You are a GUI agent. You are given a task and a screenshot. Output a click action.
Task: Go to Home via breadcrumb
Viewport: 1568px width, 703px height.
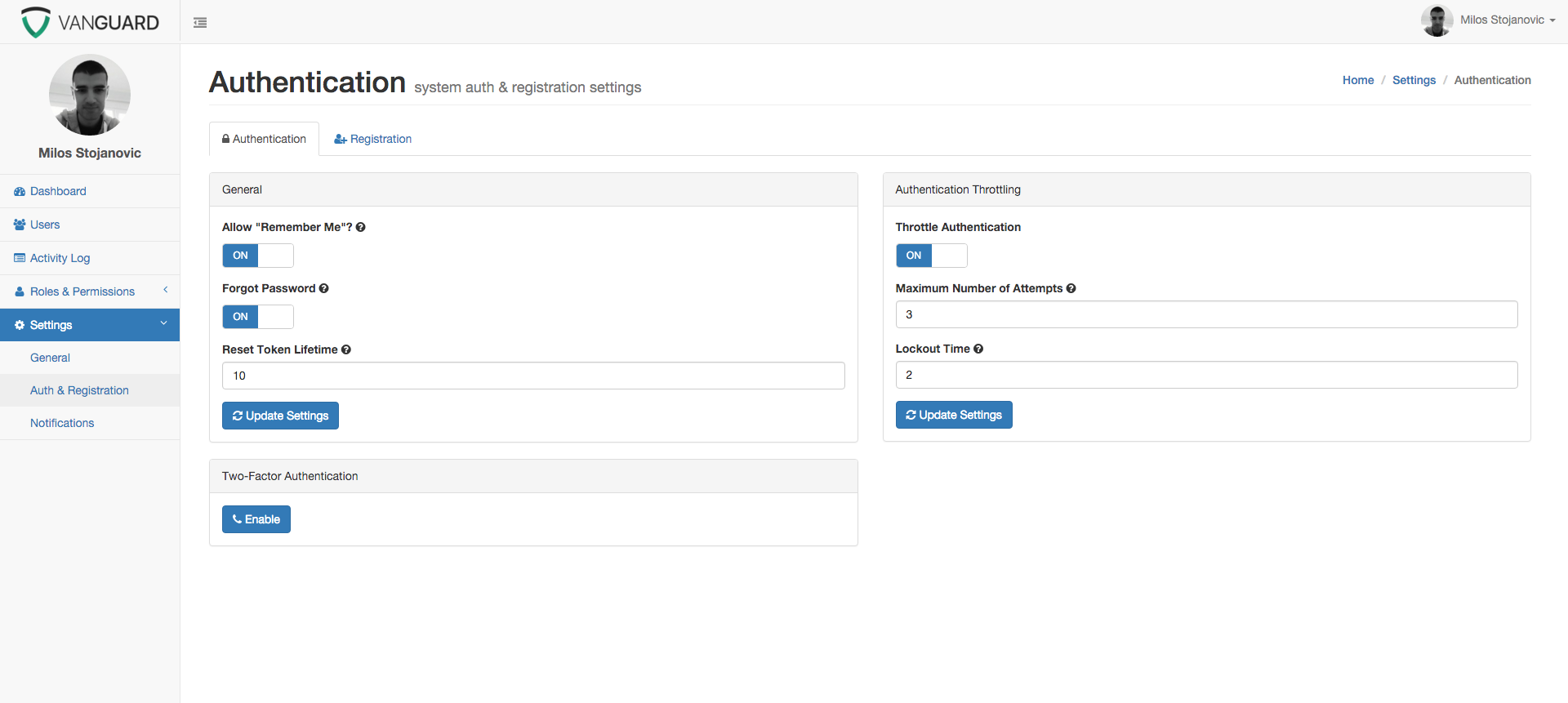1358,80
